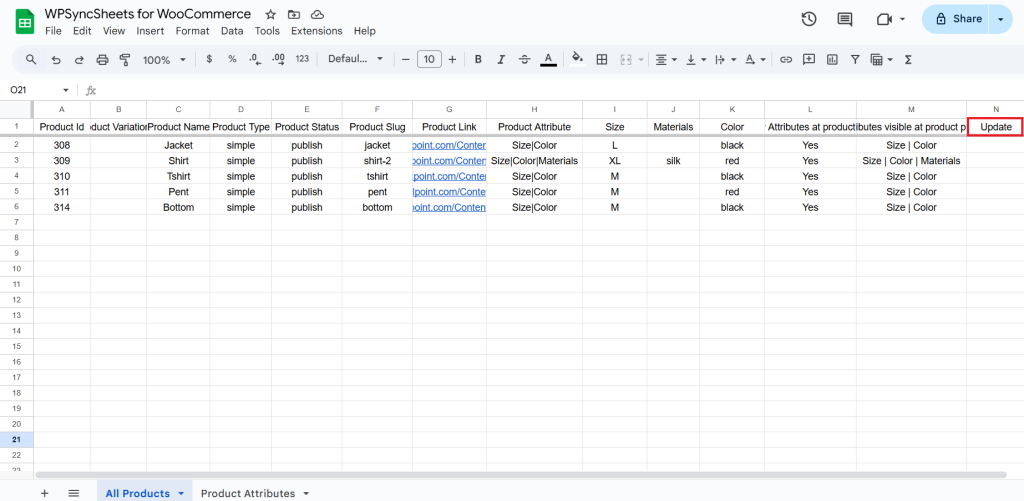Viewport: 1024px width, 501px height.
Task: Click the formula bar
Action: click(x=558, y=90)
